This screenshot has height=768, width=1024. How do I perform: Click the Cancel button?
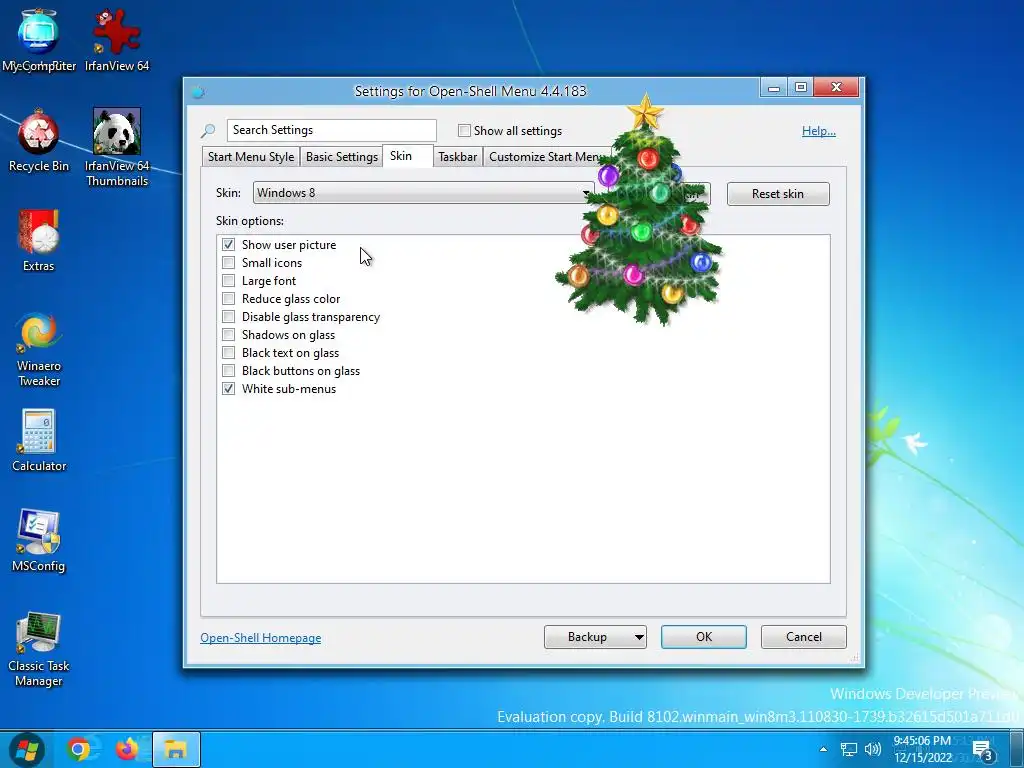803,637
